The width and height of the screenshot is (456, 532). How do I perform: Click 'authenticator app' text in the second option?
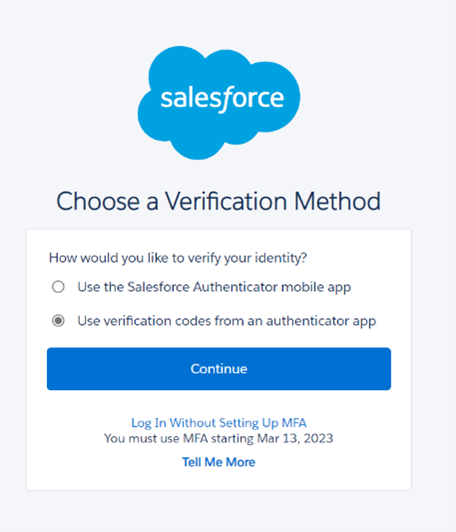(x=321, y=321)
